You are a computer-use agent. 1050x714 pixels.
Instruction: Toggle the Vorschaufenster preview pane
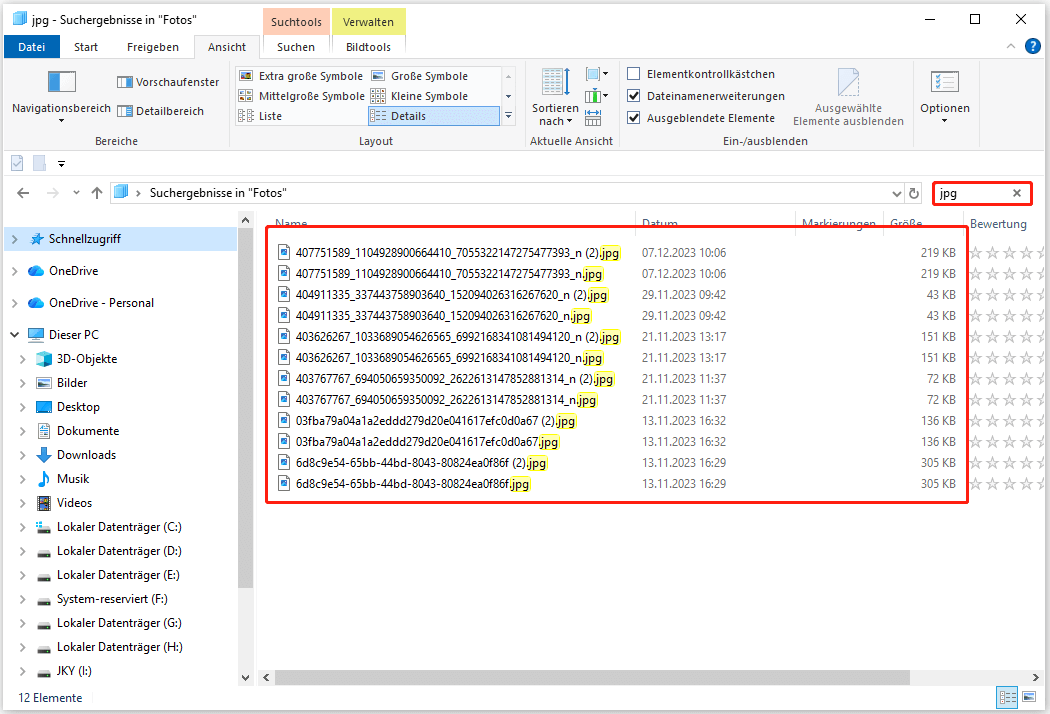point(167,82)
